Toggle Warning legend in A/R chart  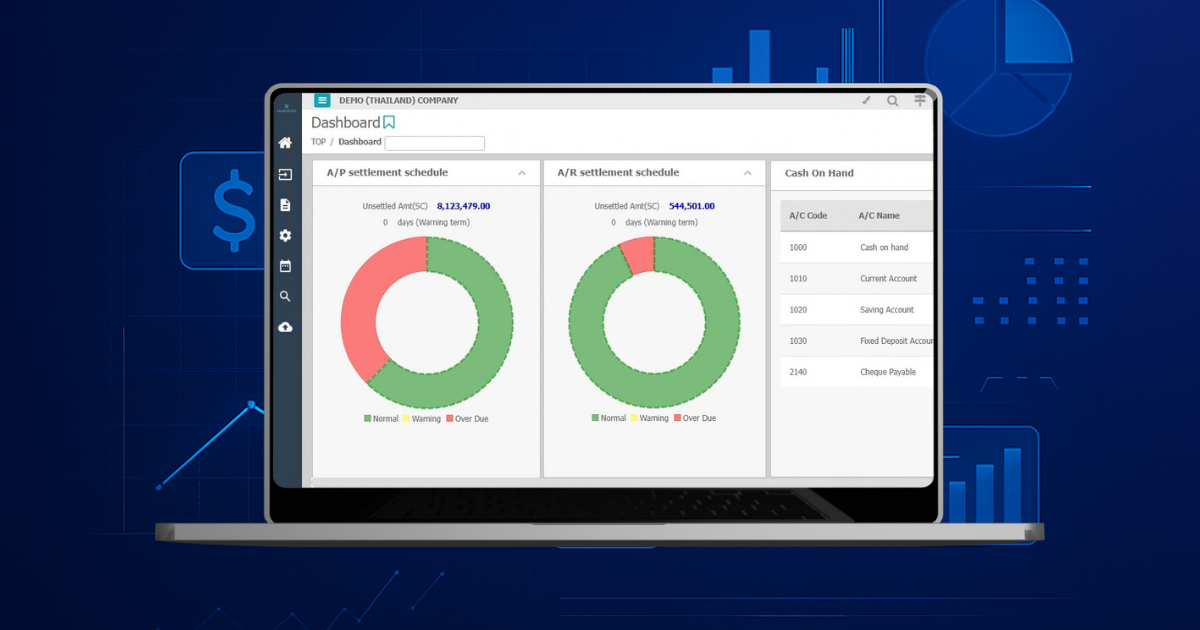[x=648, y=419]
